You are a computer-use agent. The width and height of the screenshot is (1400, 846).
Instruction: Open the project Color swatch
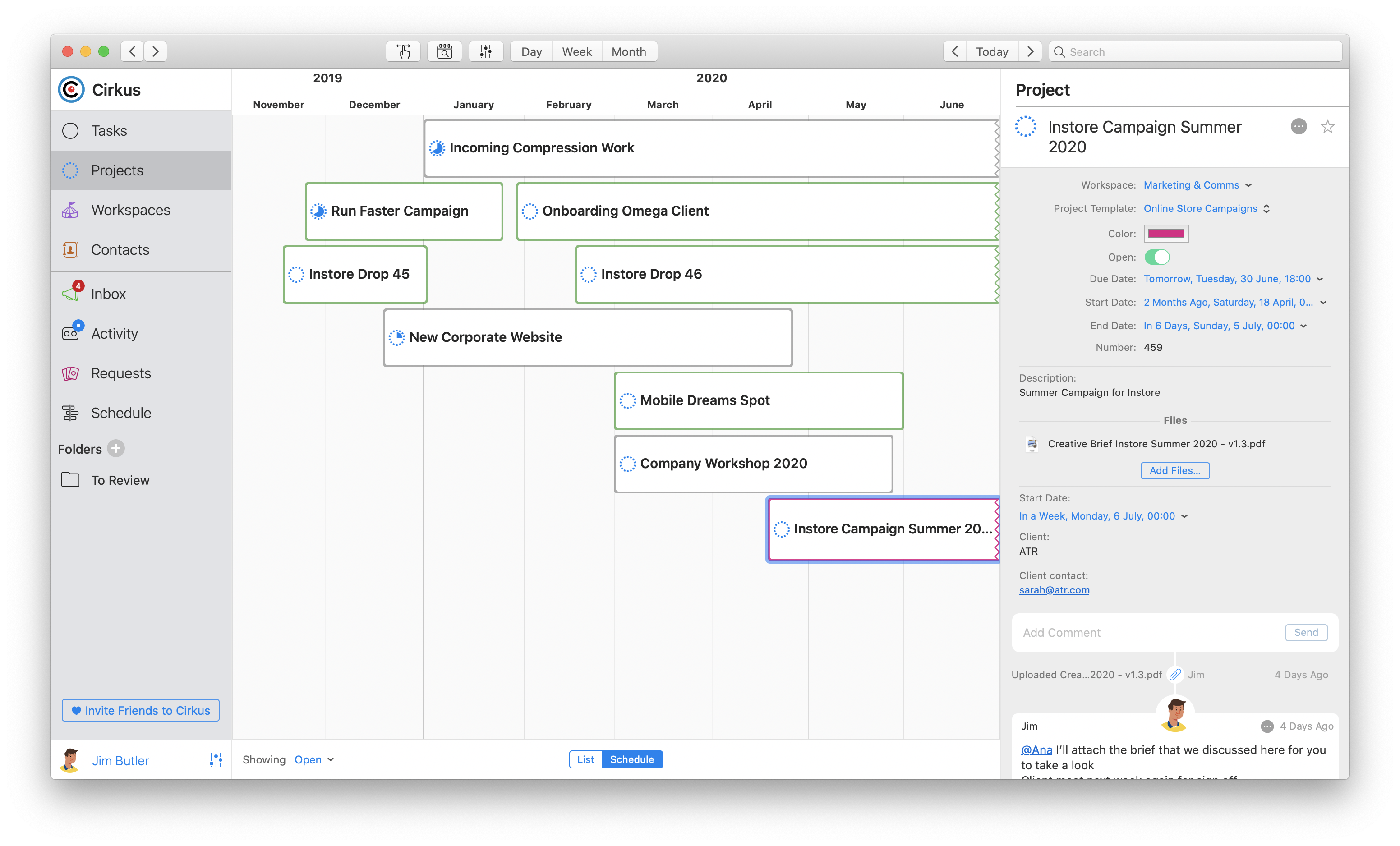point(1166,234)
